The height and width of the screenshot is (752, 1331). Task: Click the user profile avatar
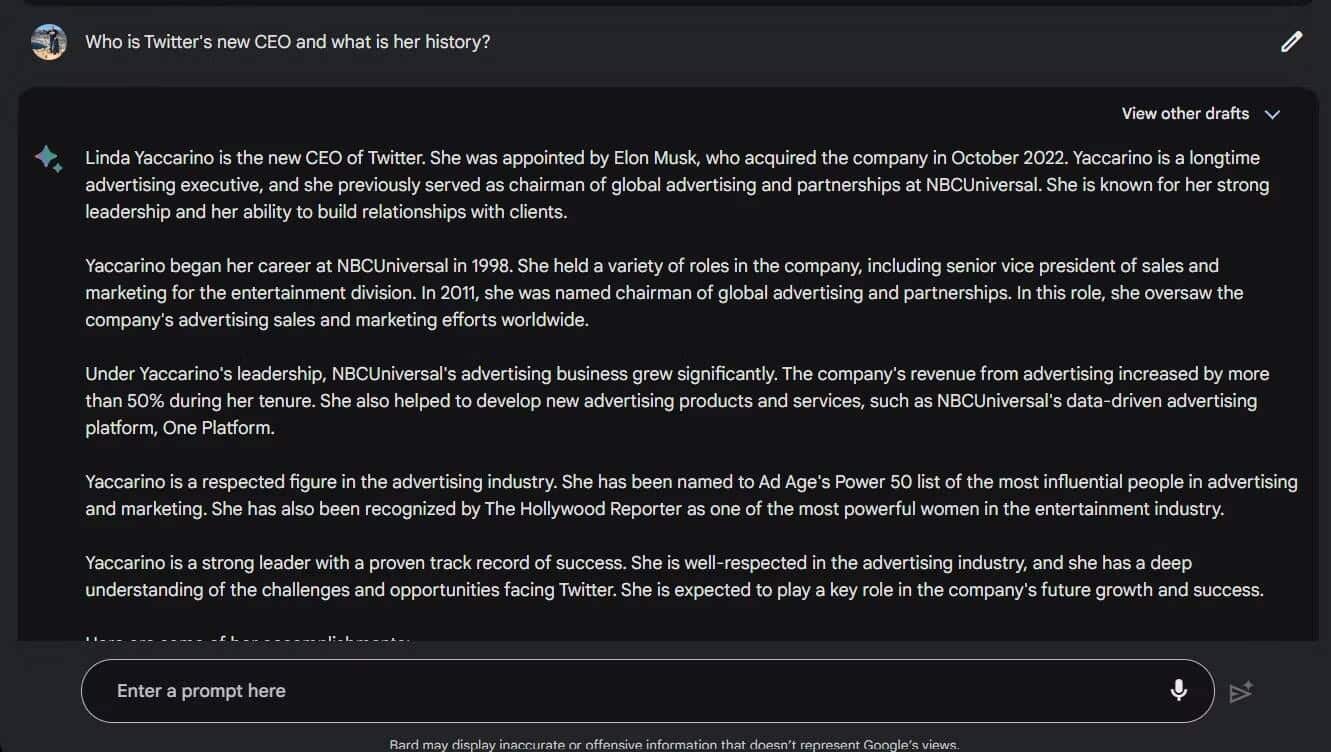pyautogui.click(x=48, y=42)
